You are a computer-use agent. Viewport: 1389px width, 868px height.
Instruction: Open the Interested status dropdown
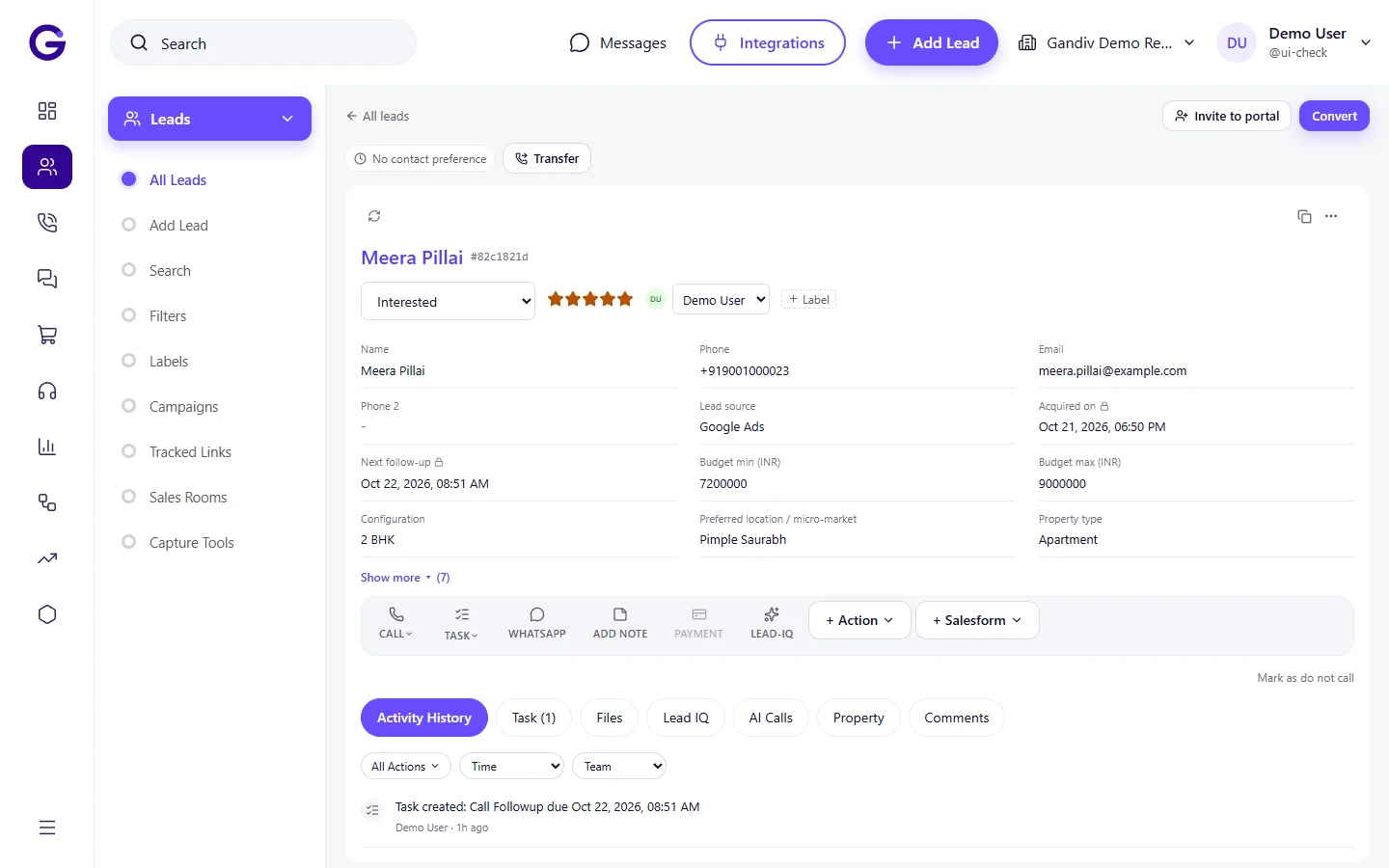click(x=448, y=301)
